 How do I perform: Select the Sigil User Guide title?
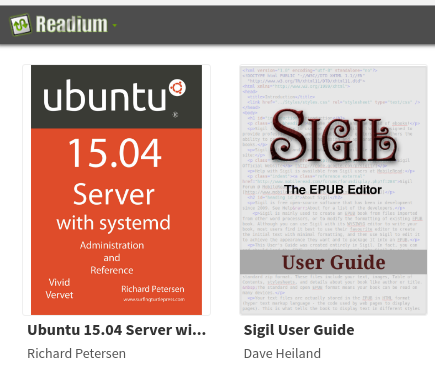click(299, 330)
